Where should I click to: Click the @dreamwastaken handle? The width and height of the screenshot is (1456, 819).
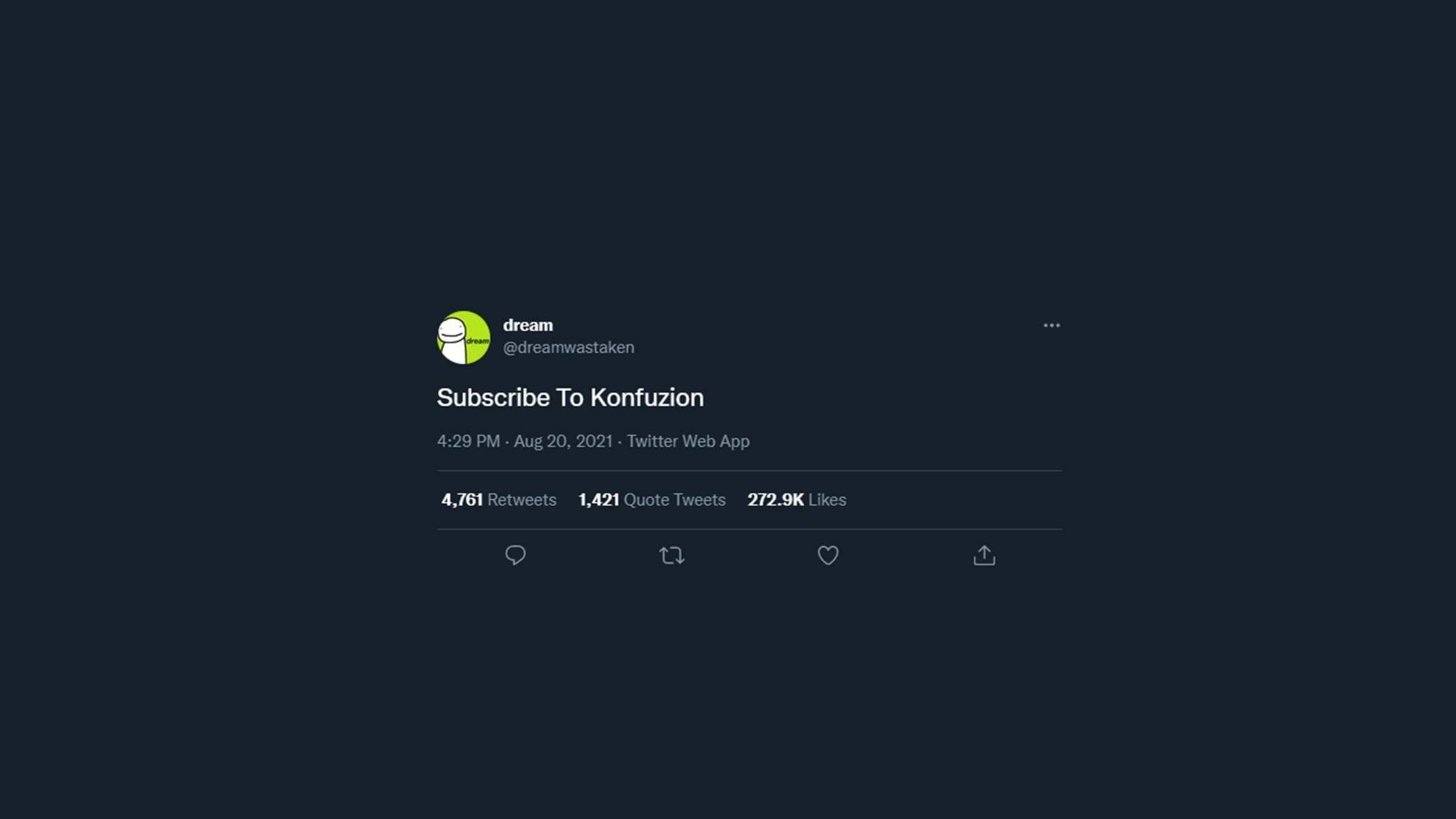[568, 347]
